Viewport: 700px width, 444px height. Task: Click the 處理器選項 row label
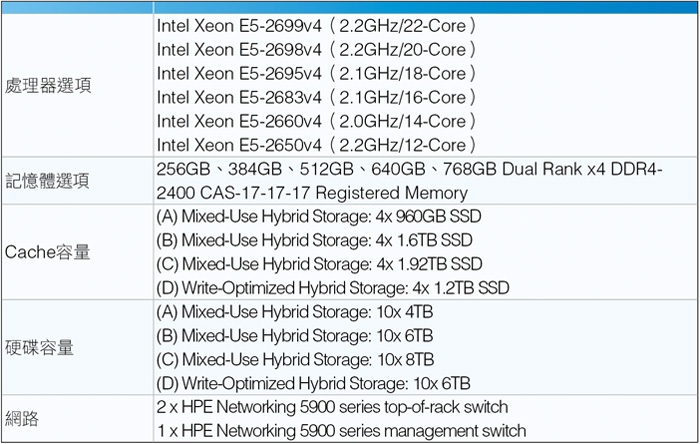click(48, 85)
